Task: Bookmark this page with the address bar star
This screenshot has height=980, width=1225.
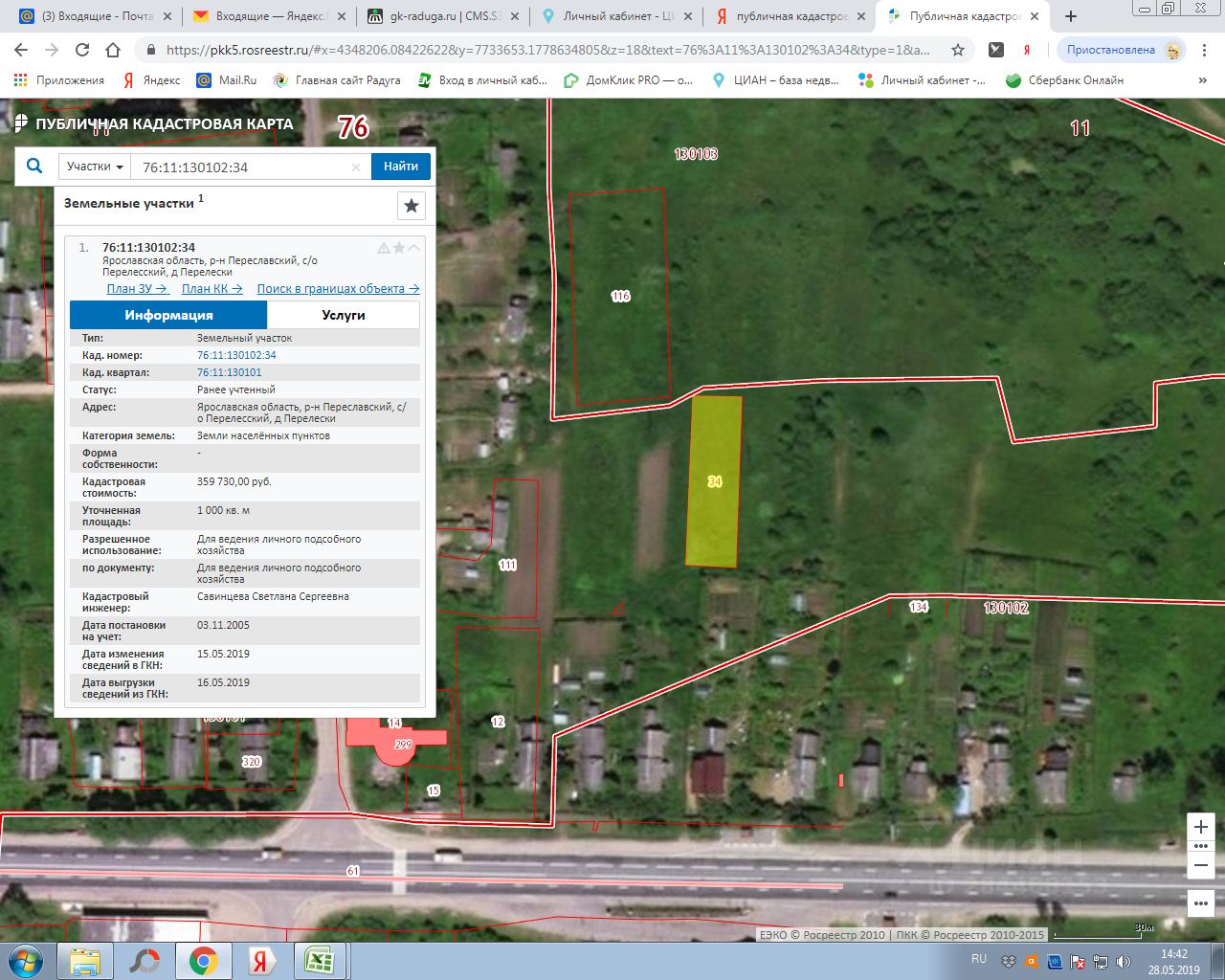Action: (x=957, y=50)
